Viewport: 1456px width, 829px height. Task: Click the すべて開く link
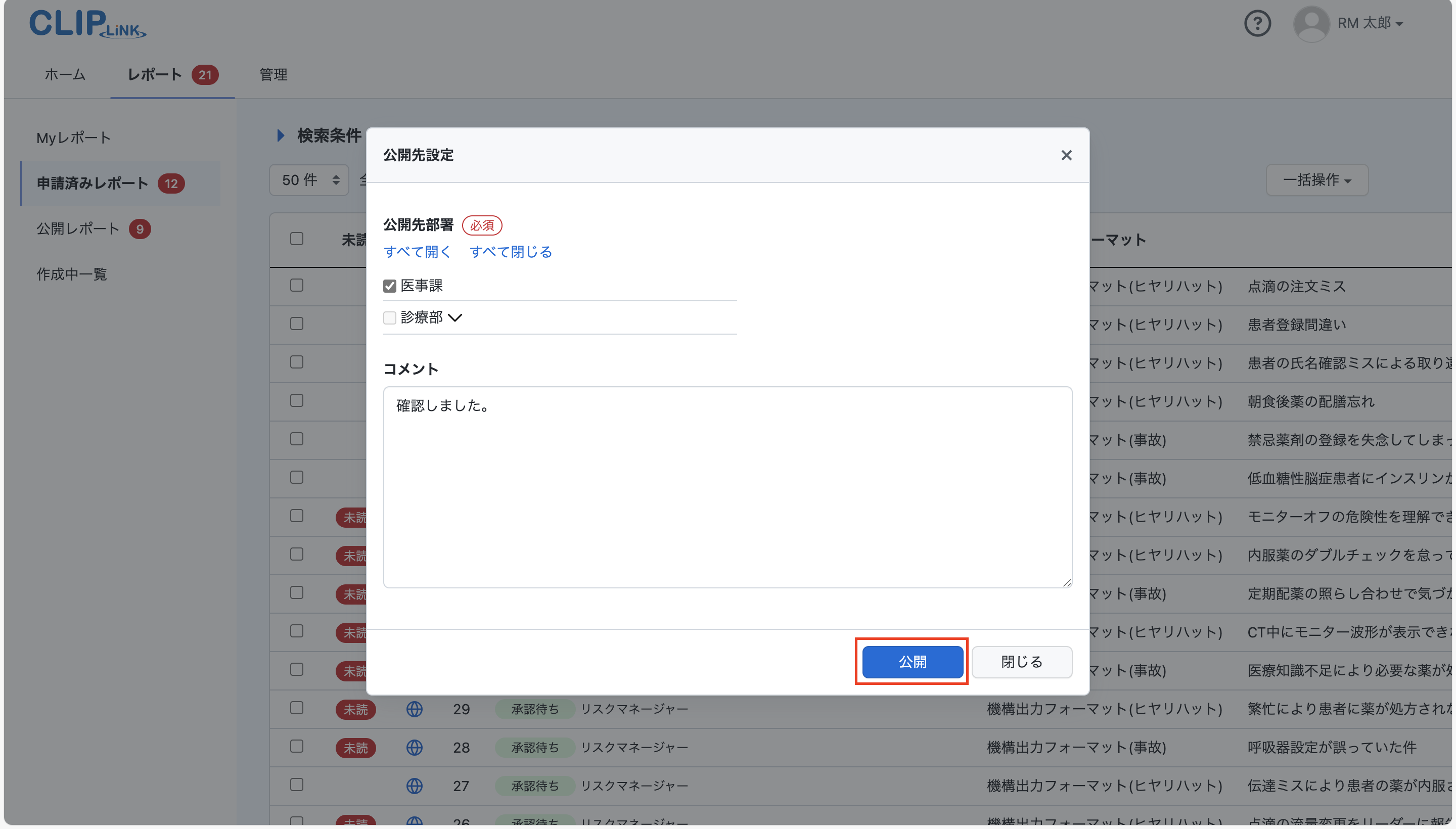[418, 252]
